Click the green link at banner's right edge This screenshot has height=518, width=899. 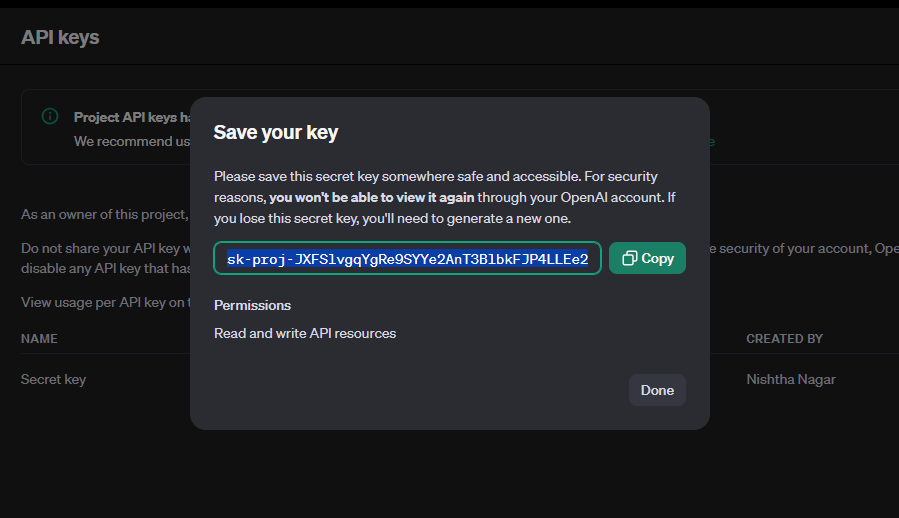[x=712, y=142]
